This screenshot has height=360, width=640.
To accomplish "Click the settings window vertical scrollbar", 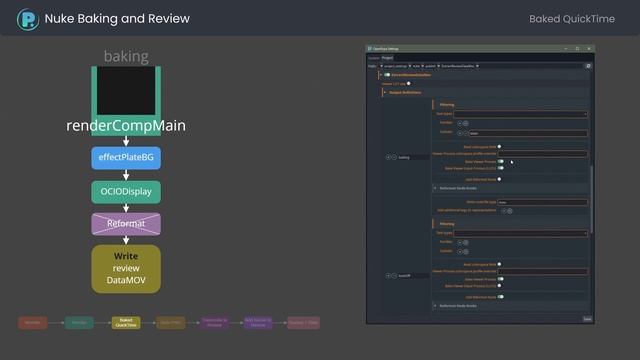I will [x=592, y=200].
